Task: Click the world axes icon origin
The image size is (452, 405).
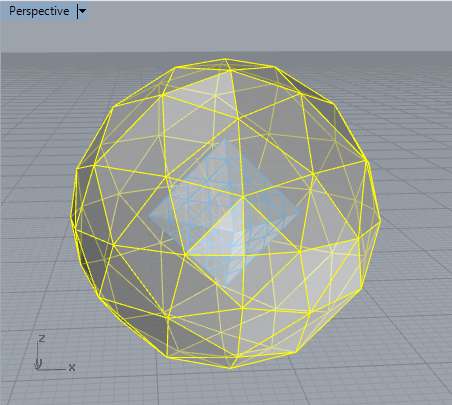Action: point(38,369)
